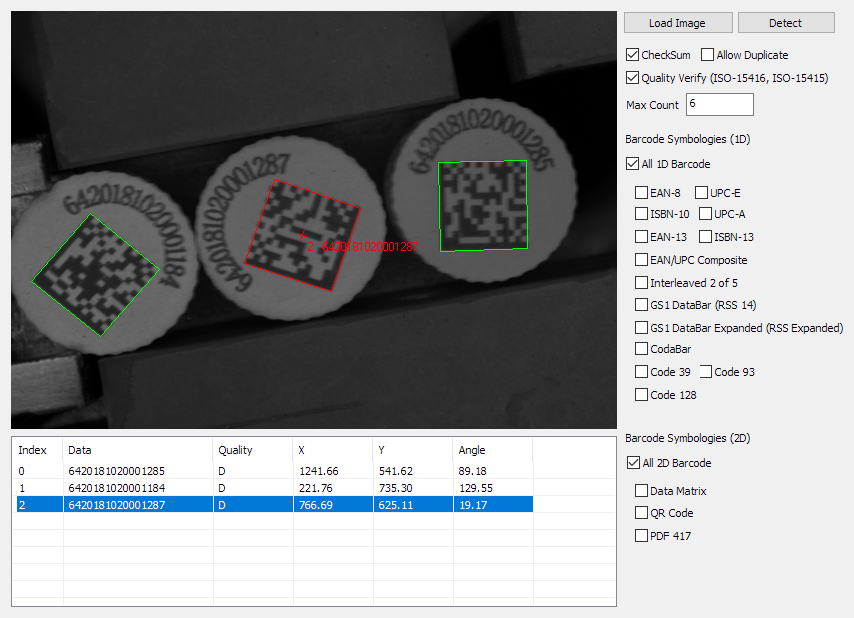Click the Data column header
Viewport: 854px width, 618px height.
[138, 450]
